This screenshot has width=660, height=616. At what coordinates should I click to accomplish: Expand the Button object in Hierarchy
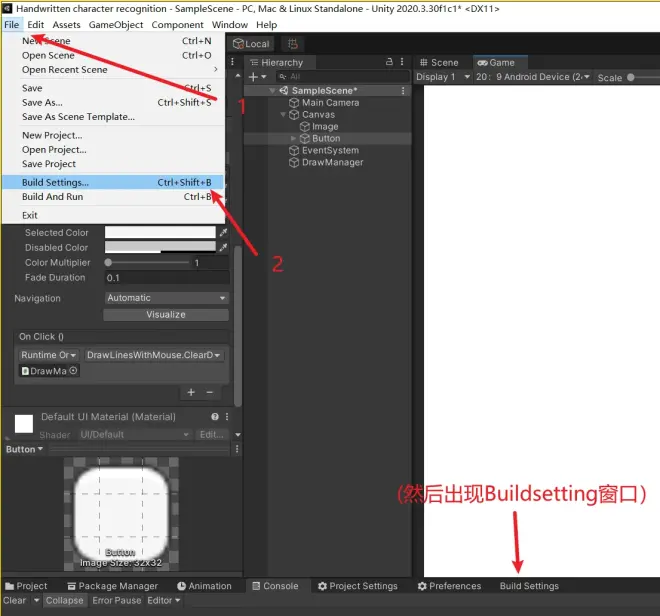293,138
